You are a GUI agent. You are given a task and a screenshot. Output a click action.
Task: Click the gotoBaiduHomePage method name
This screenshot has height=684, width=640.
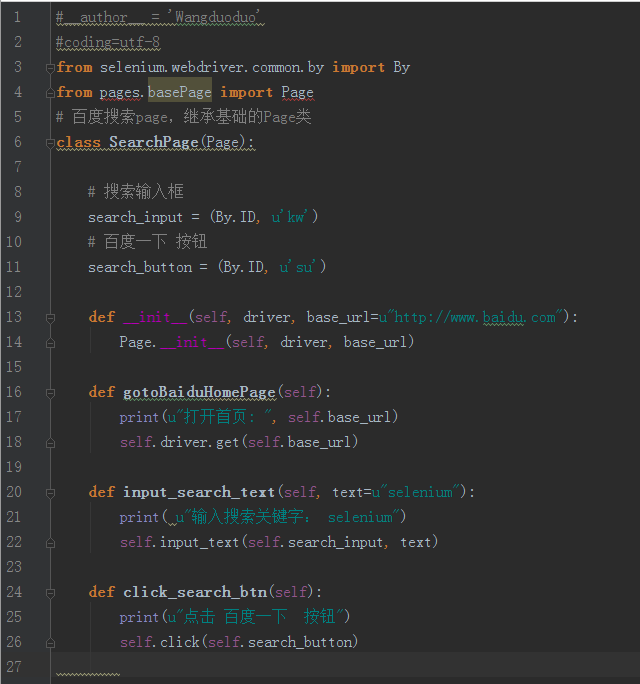click(x=199, y=392)
